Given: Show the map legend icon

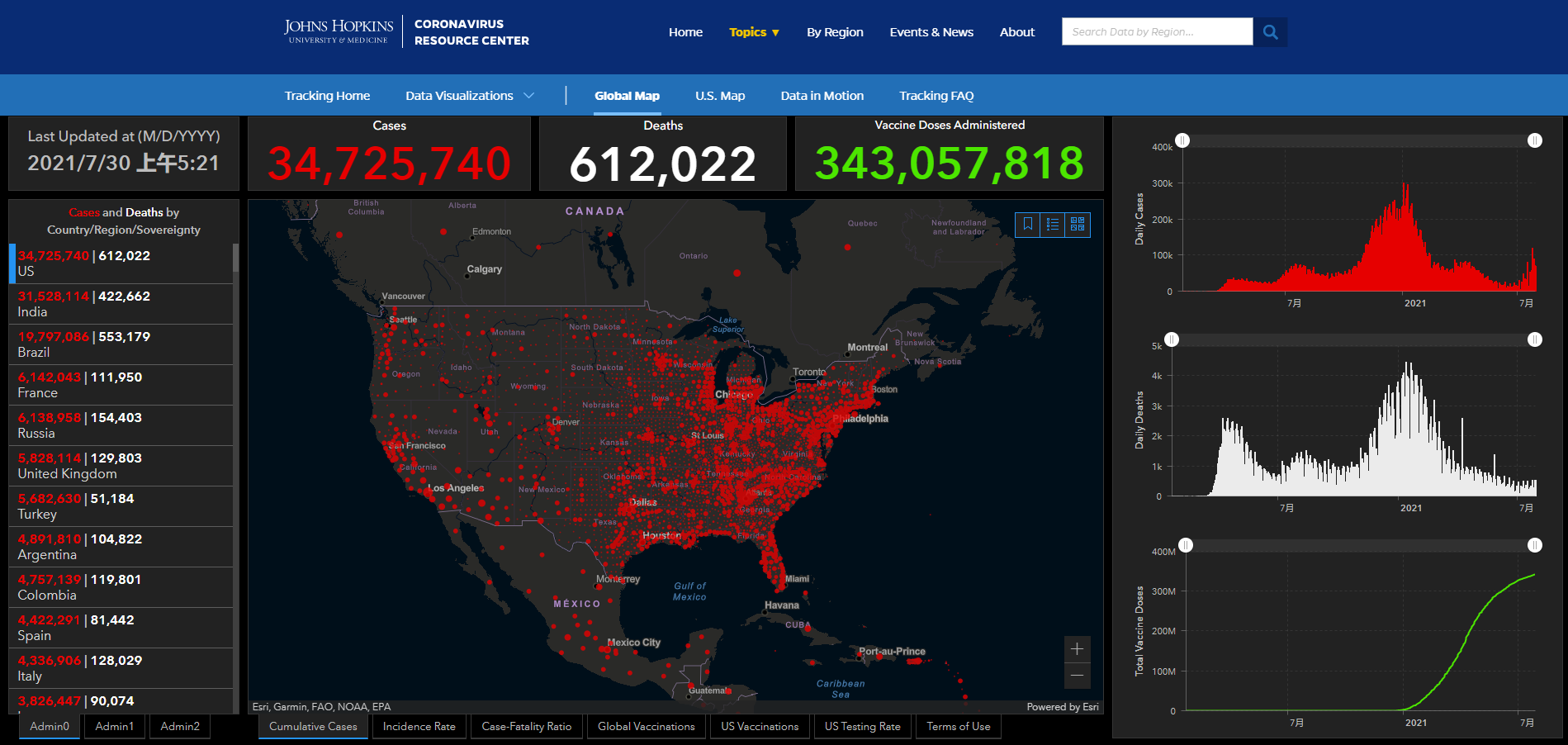Looking at the screenshot, I should click(1053, 225).
